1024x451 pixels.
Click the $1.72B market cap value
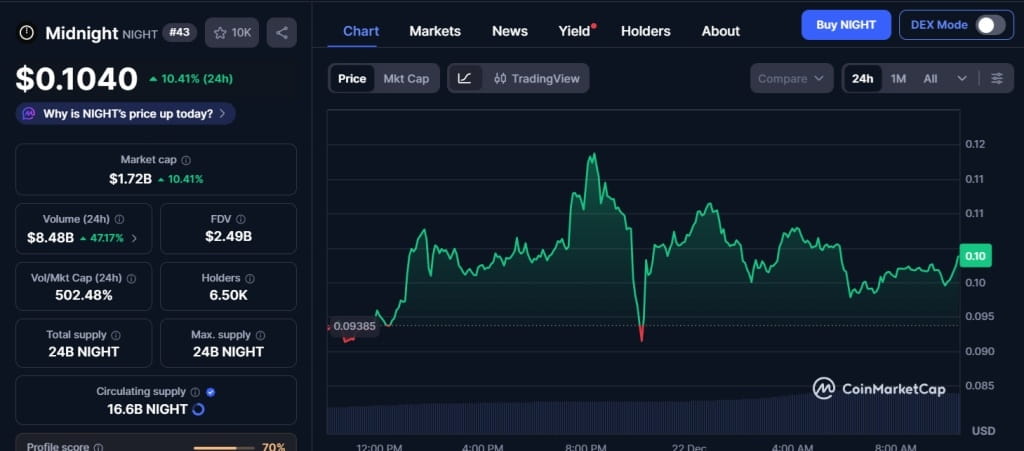coord(131,178)
